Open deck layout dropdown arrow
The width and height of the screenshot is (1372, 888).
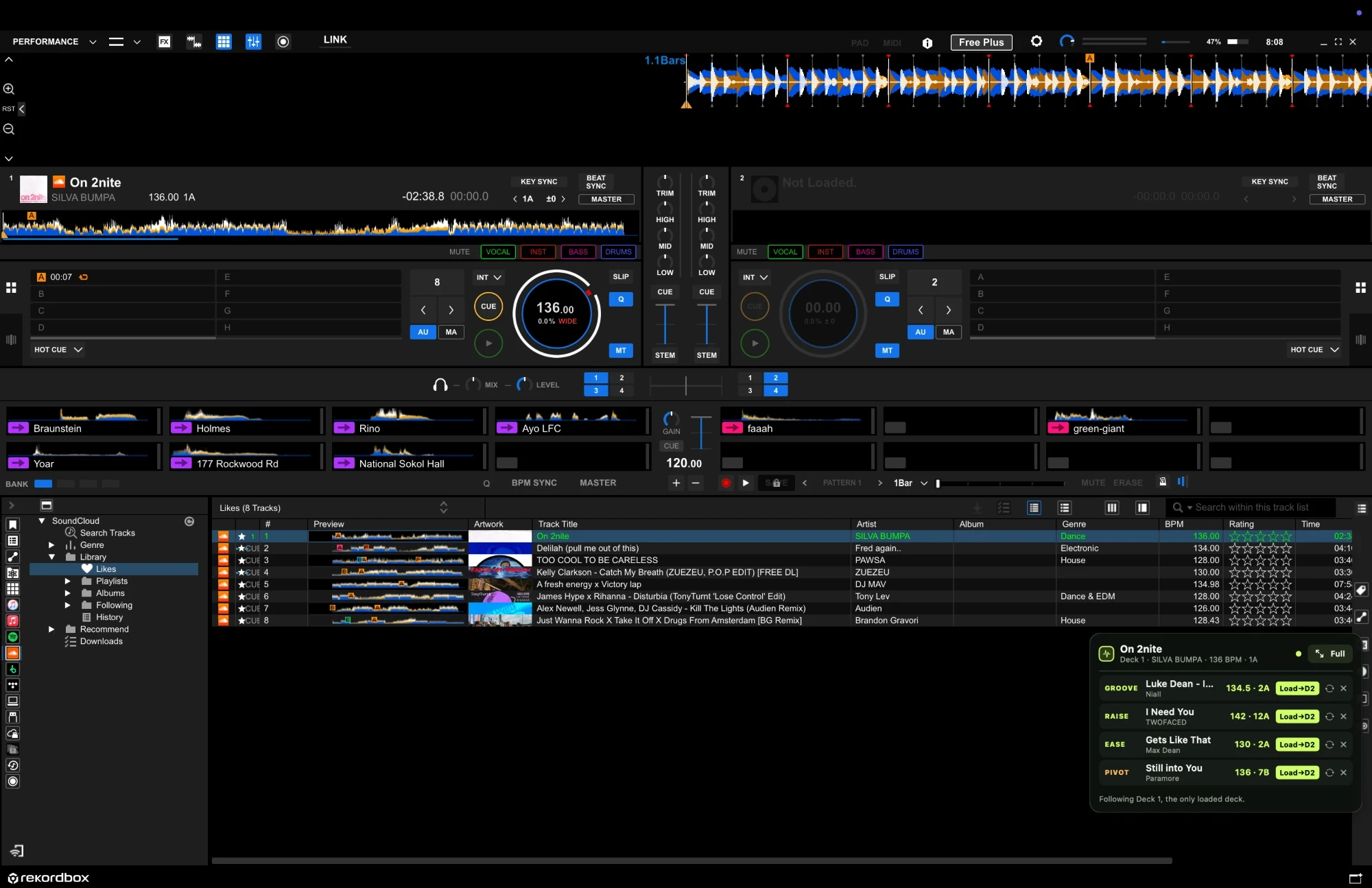click(x=137, y=42)
